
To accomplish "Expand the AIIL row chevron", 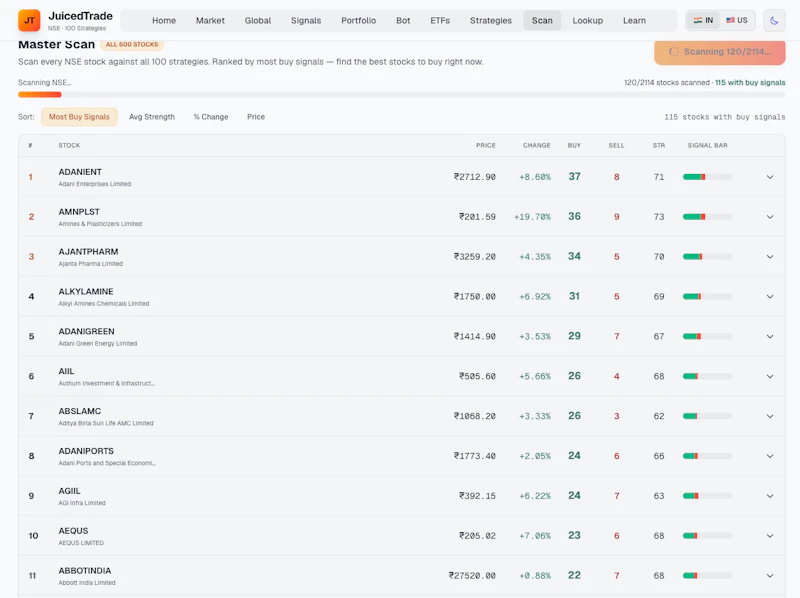I will pos(770,377).
